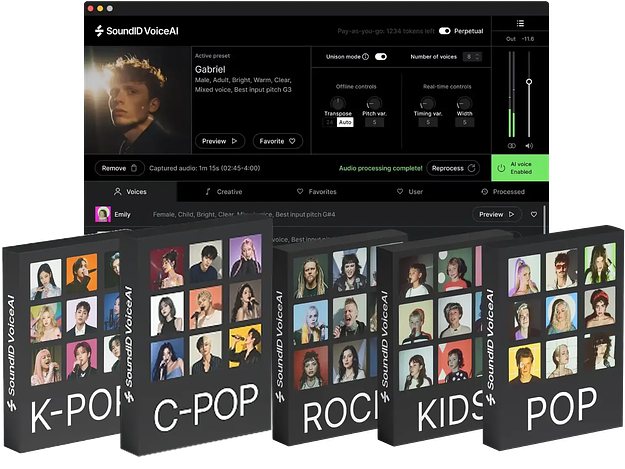Click the Transpose value field
Screen dimensions: 625x469
(330, 122)
